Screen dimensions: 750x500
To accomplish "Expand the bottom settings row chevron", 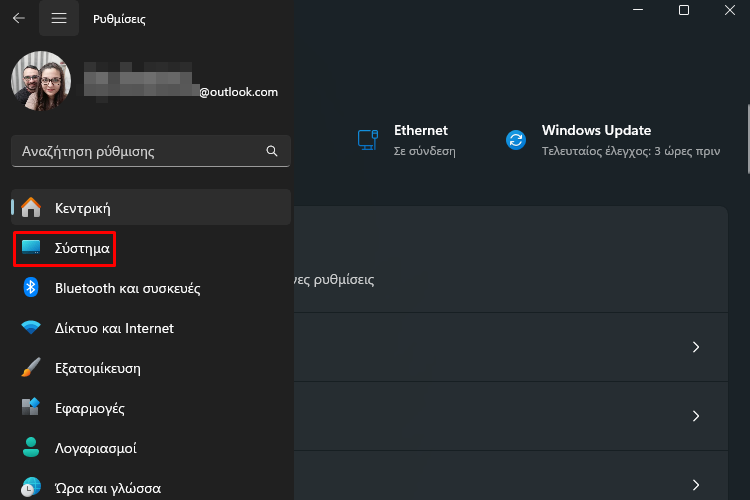I will pyautogui.click(x=696, y=485).
